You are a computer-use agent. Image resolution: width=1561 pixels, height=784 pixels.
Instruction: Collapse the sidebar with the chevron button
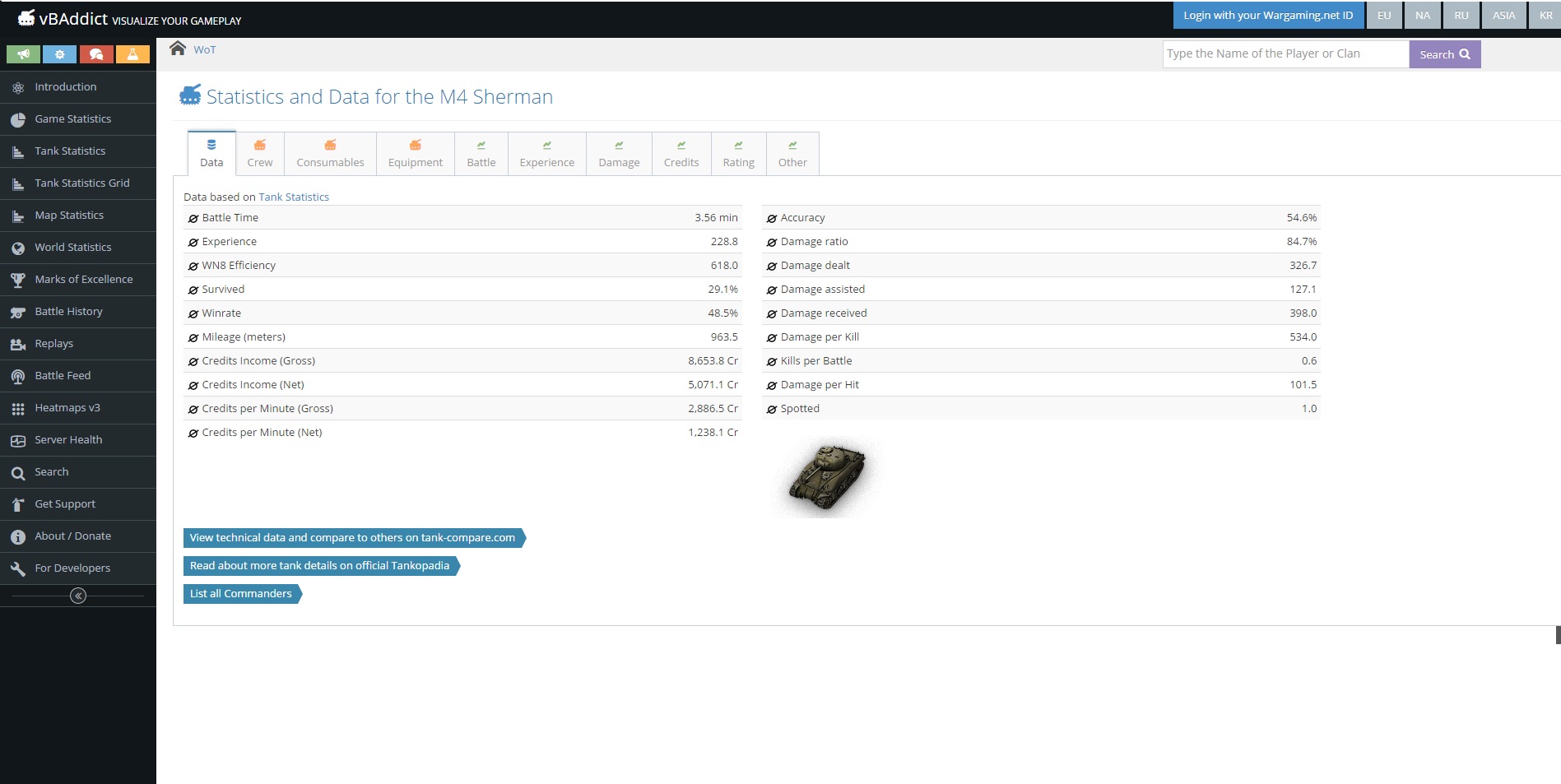click(78, 596)
